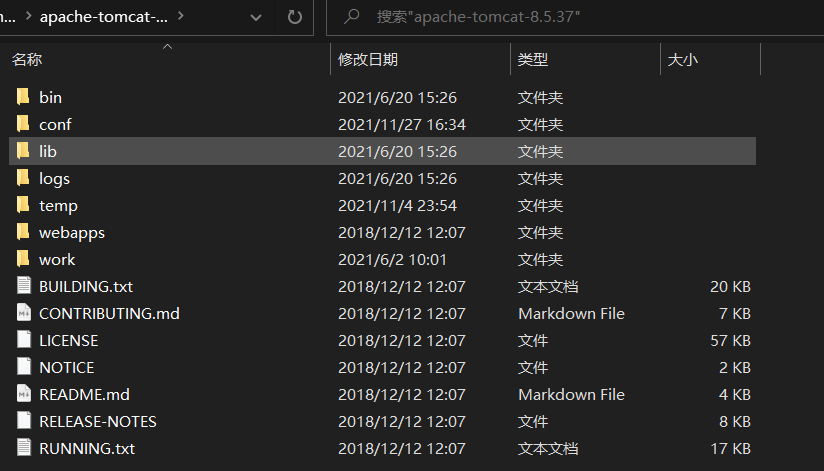Select the temp folder name
824x471 pixels.
(58, 206)
